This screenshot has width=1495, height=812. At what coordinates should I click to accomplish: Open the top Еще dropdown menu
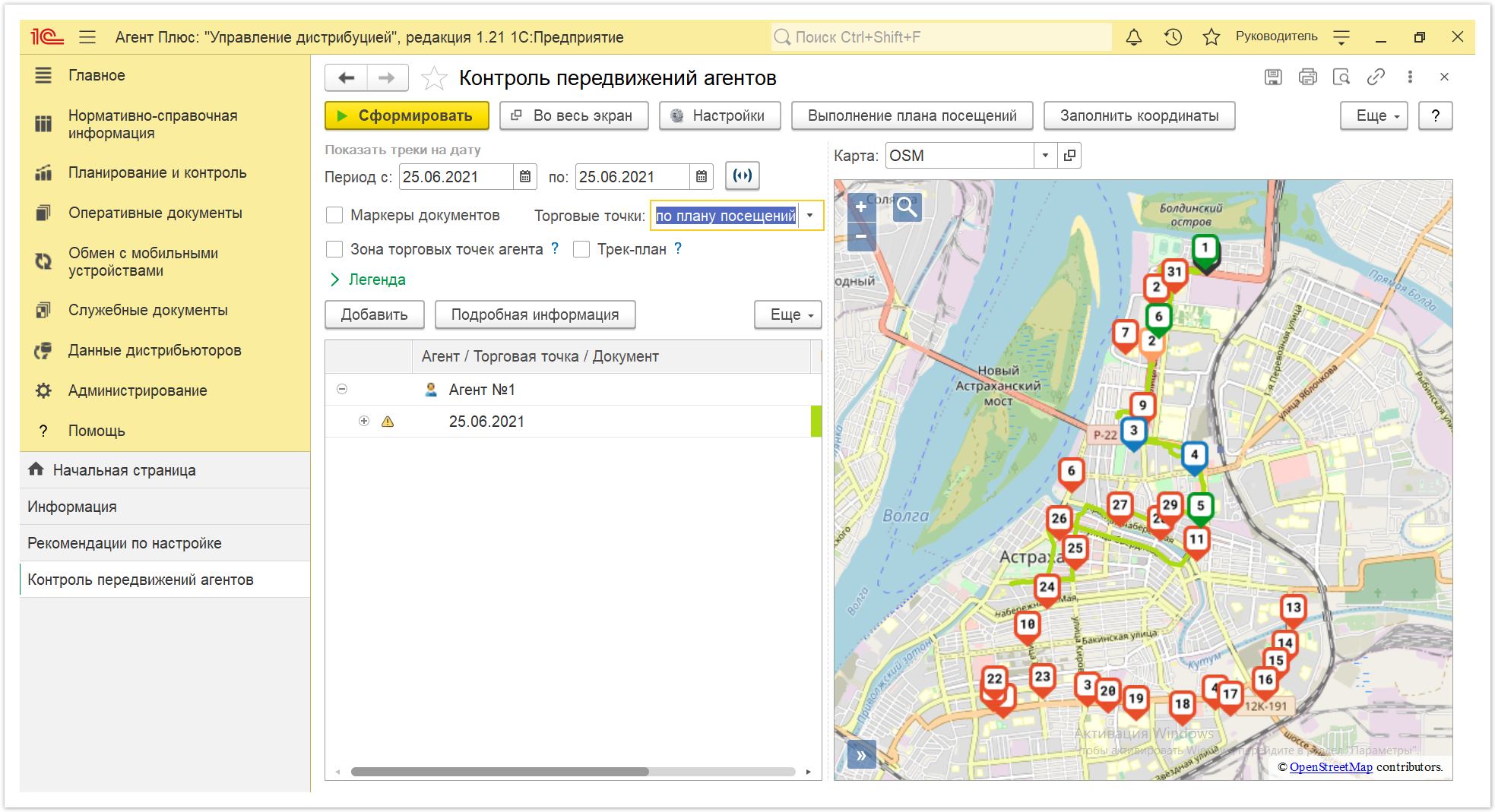tap(1374, 115)
